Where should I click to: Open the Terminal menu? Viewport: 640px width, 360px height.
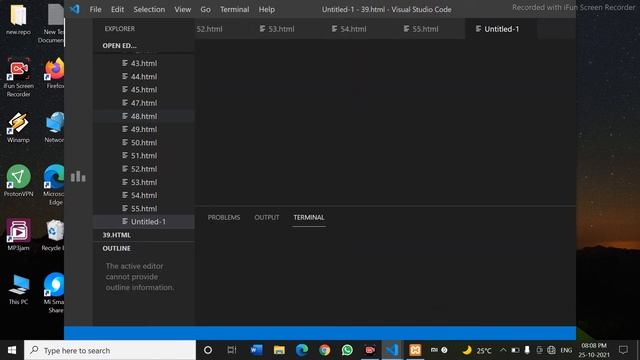click(234, 9)
